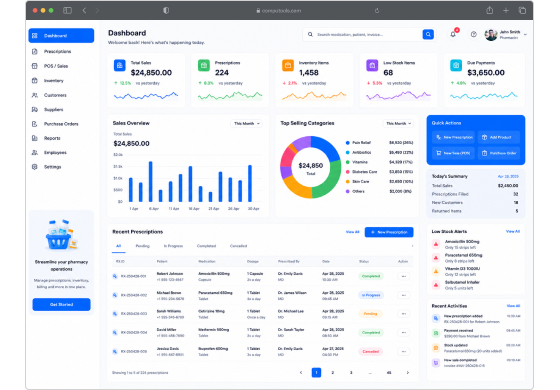The height and width of the screenshot is (390, 560).
Task: Click the search medication input field
Action: (368, 35)
